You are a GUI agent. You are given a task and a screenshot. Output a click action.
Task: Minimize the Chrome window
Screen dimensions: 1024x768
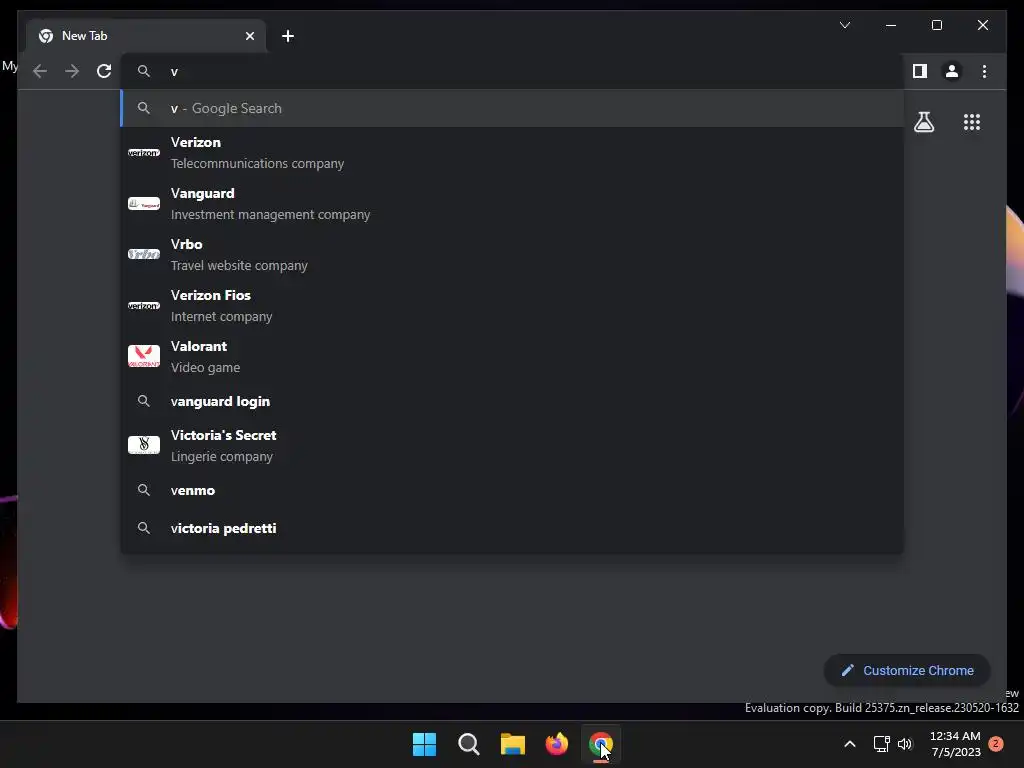point(891,25)
